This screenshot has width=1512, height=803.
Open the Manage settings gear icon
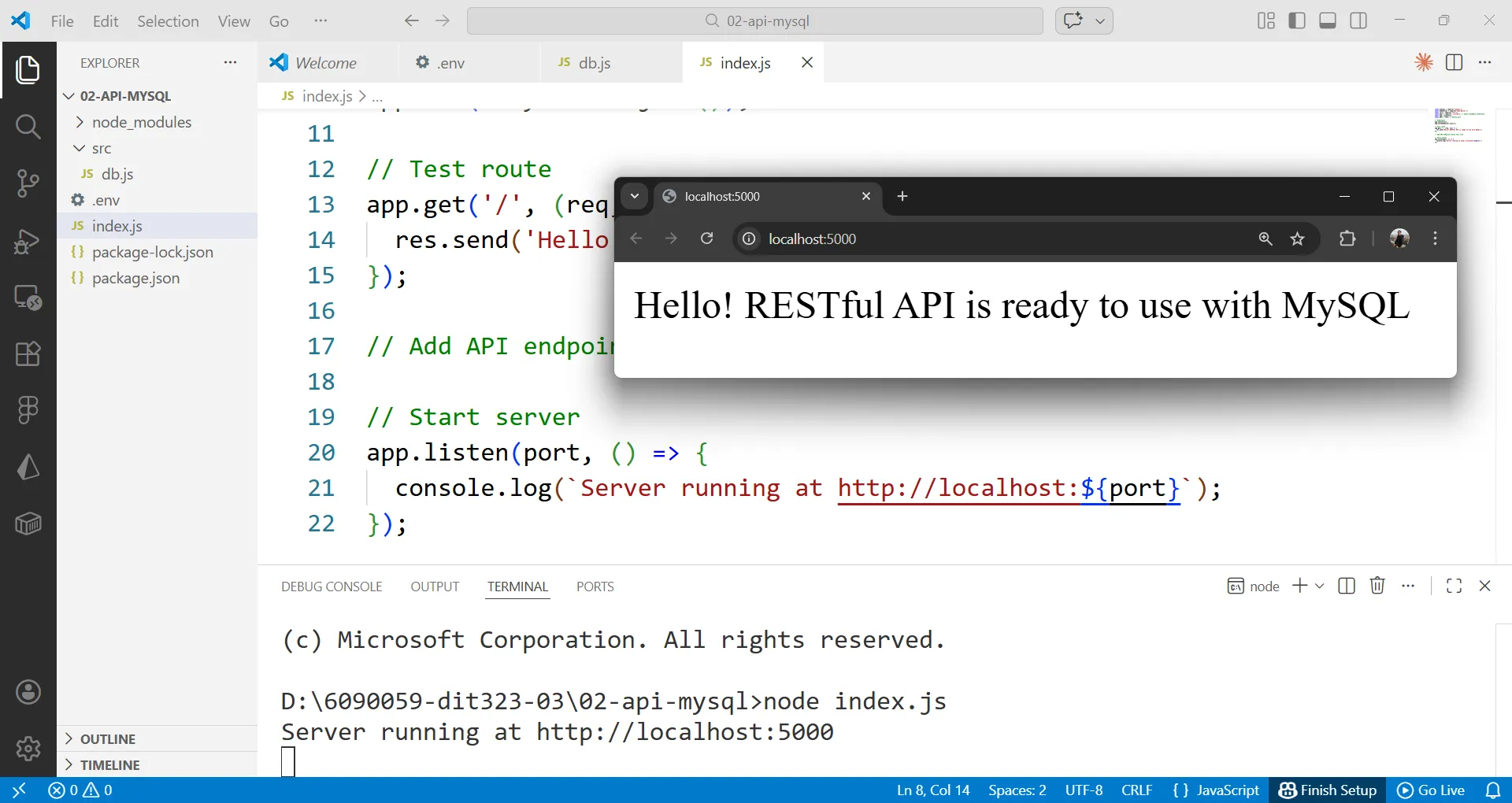(x=28, y=749)
